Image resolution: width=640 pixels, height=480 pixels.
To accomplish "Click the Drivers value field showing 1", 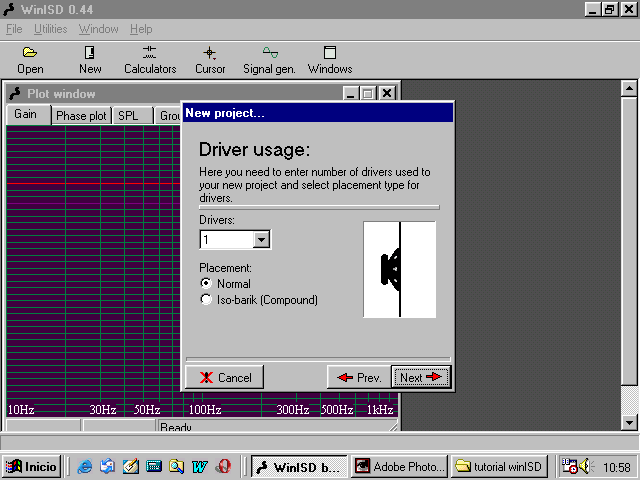I will click(x=227, y=240).
